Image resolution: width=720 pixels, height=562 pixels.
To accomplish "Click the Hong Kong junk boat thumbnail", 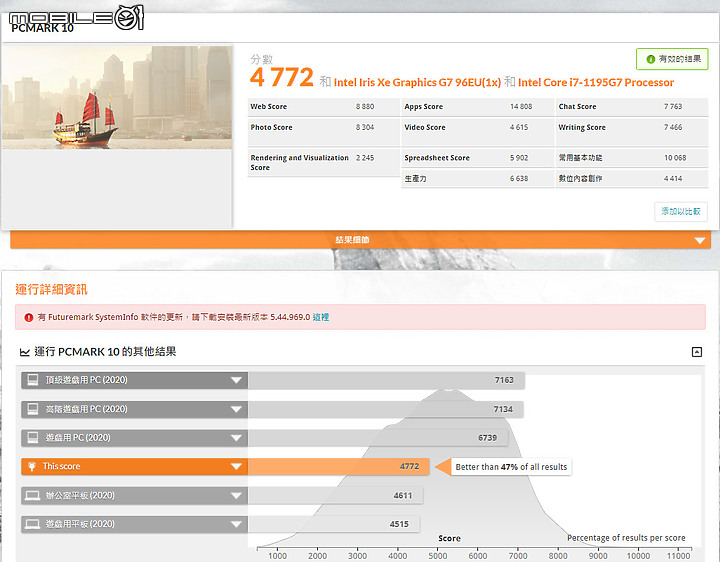I will coord(117,97).
